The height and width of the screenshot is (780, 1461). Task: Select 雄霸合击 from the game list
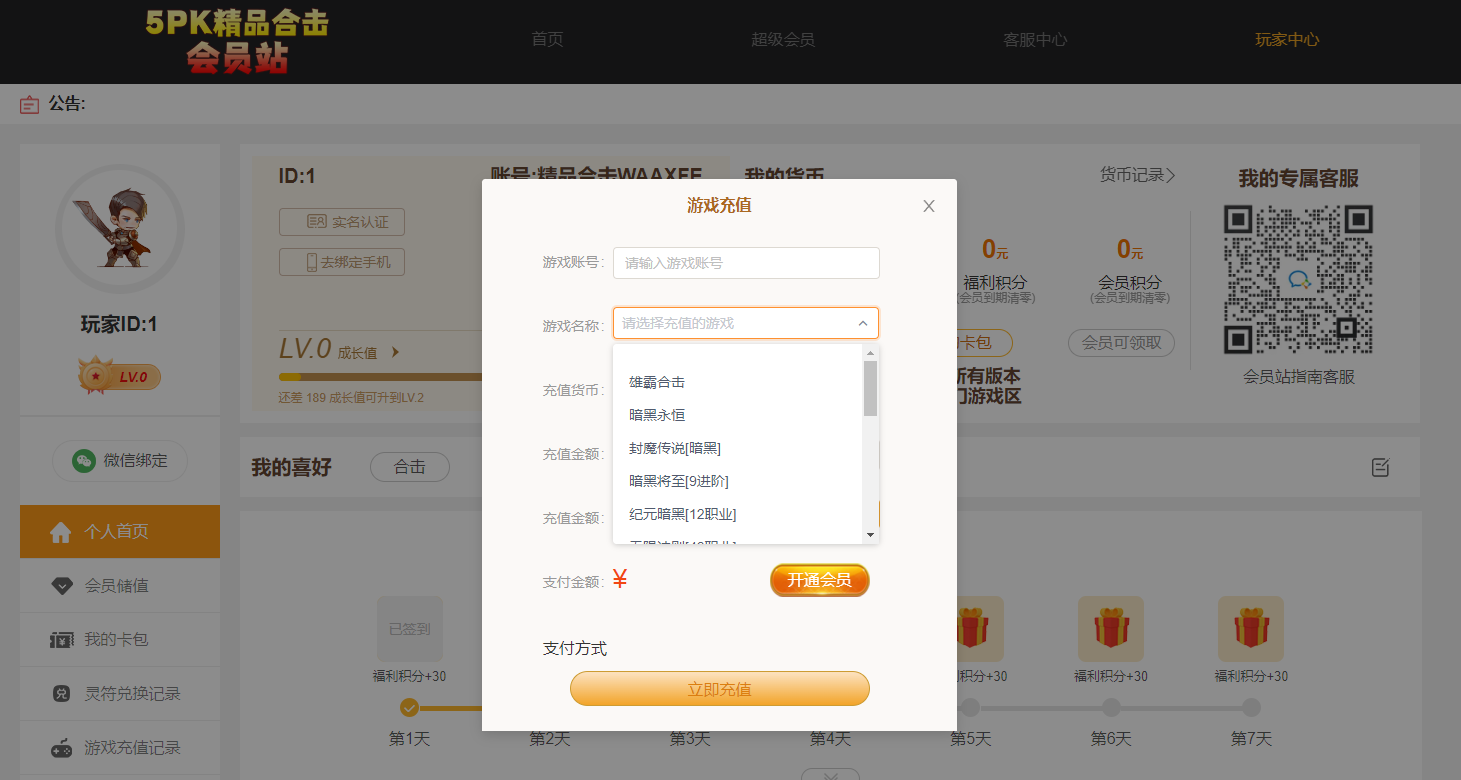[x=657, y=382]
